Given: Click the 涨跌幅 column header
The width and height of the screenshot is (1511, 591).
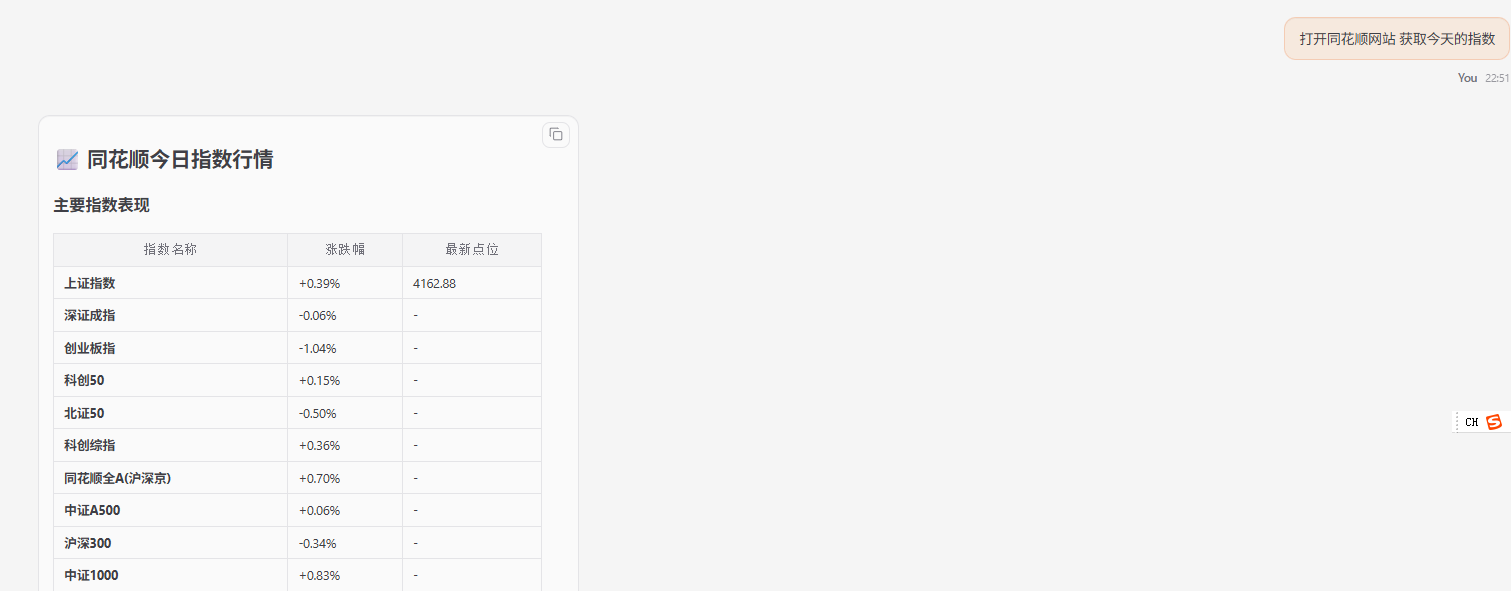Looking at the screenshot, I should coord(345,250).
